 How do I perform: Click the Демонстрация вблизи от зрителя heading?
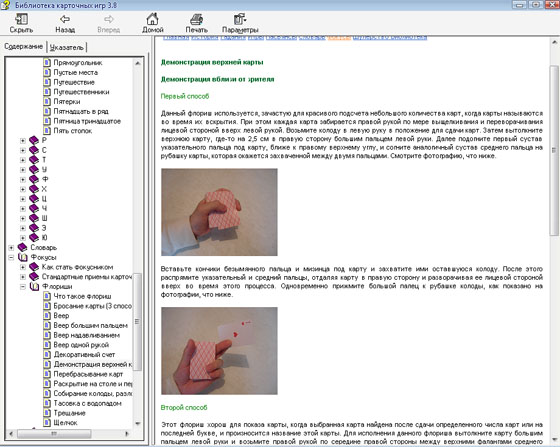click(x=218, y=79)
